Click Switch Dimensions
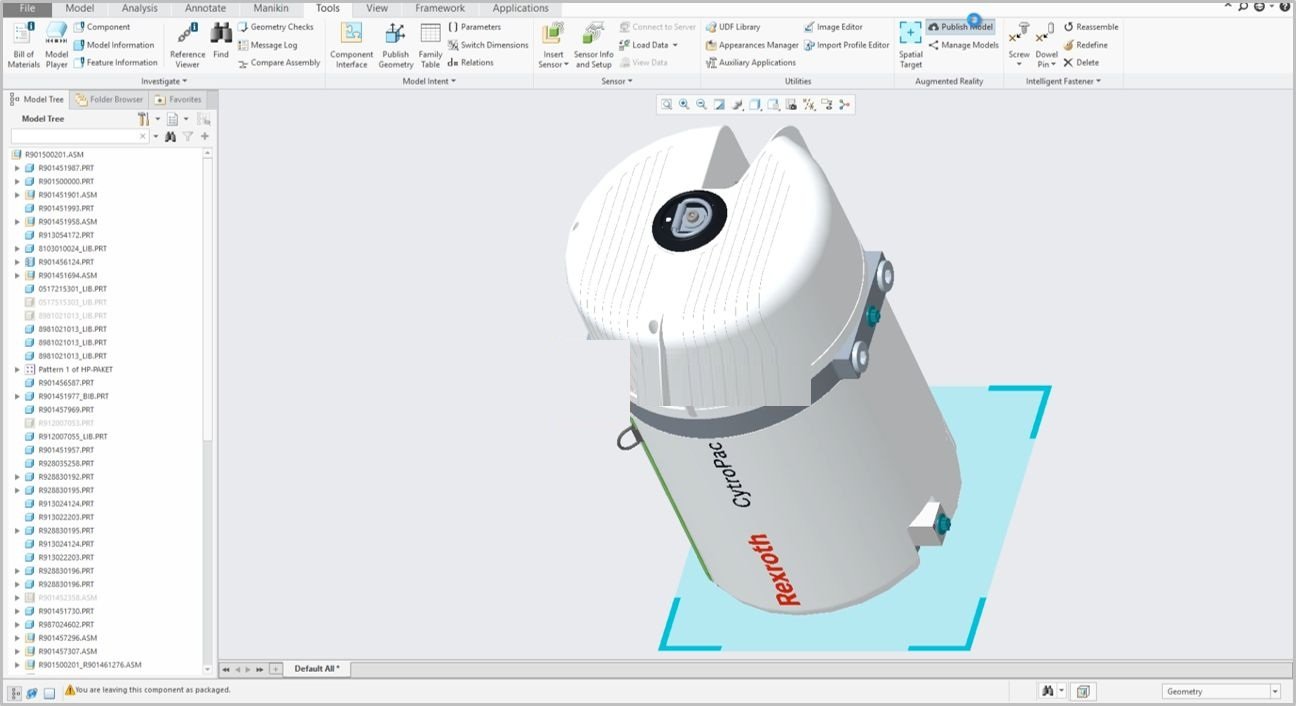This screenshot has width=1296, height=706. point(488,45)
